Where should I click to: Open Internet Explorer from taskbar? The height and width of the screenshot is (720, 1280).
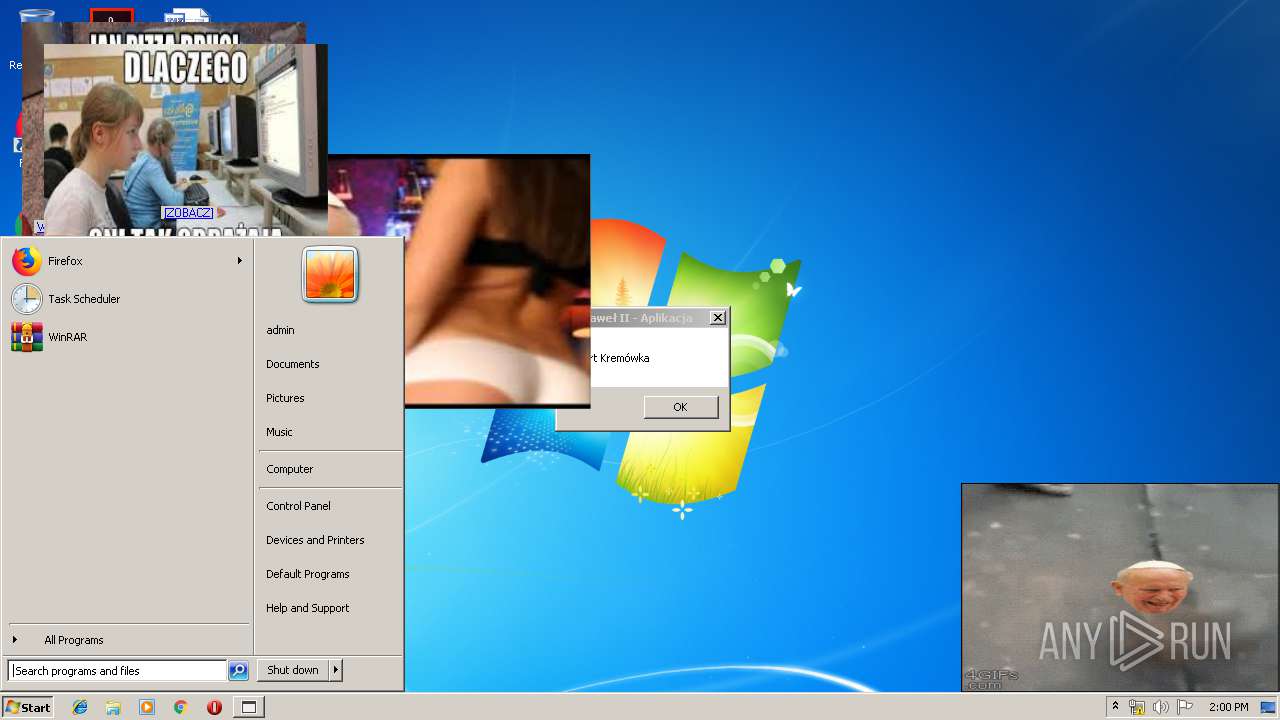[x=80, y=707]
